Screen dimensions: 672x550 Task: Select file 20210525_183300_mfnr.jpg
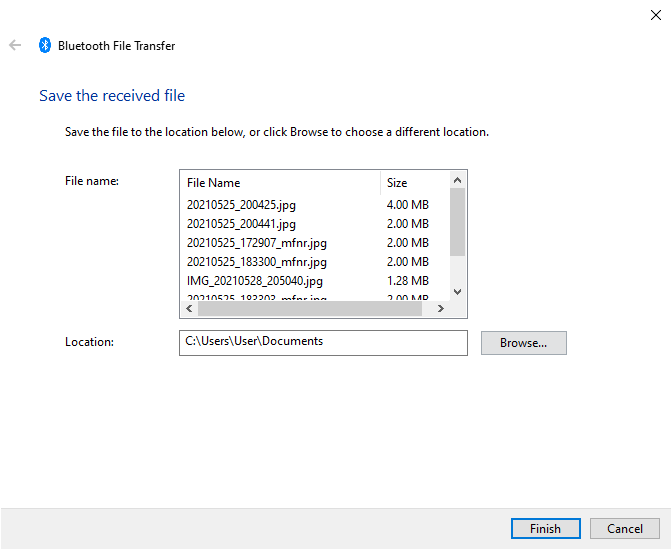[257, 261]
